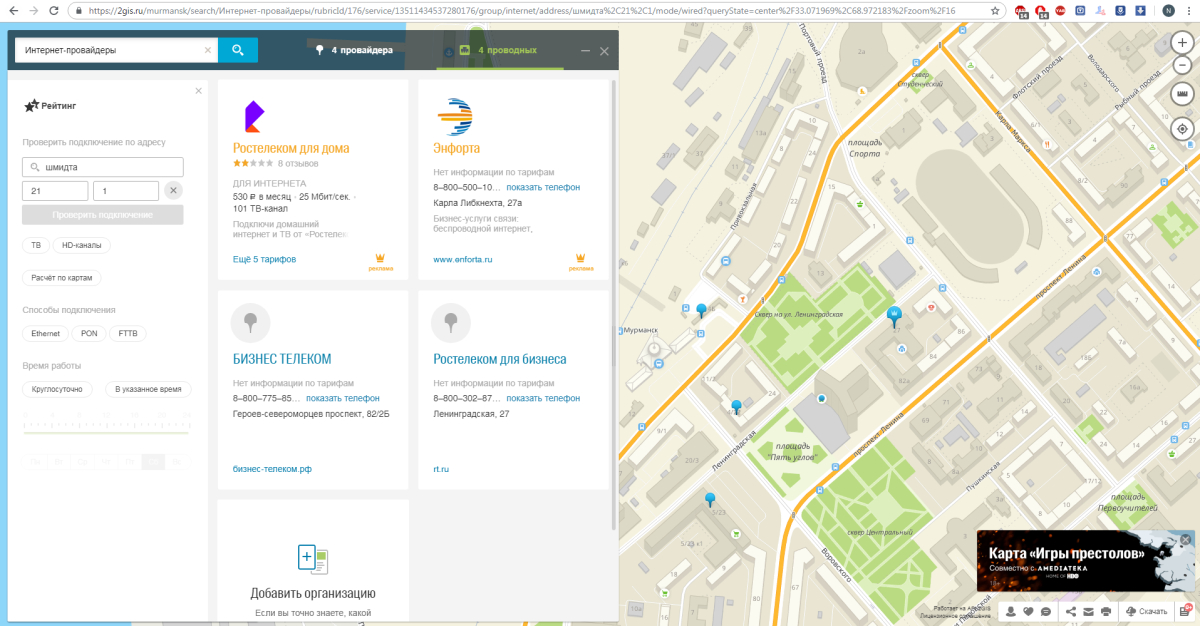The height and width of the screenshot is (626, 1200).
Task: Click the building number field 1
Action: click(x=126, y=191)
